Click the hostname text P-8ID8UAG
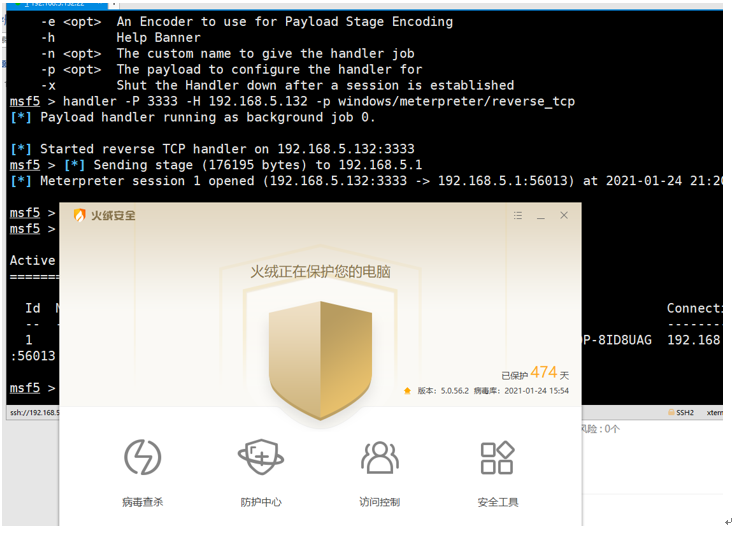This screenshot has height=547, width=734. (617, 340)
